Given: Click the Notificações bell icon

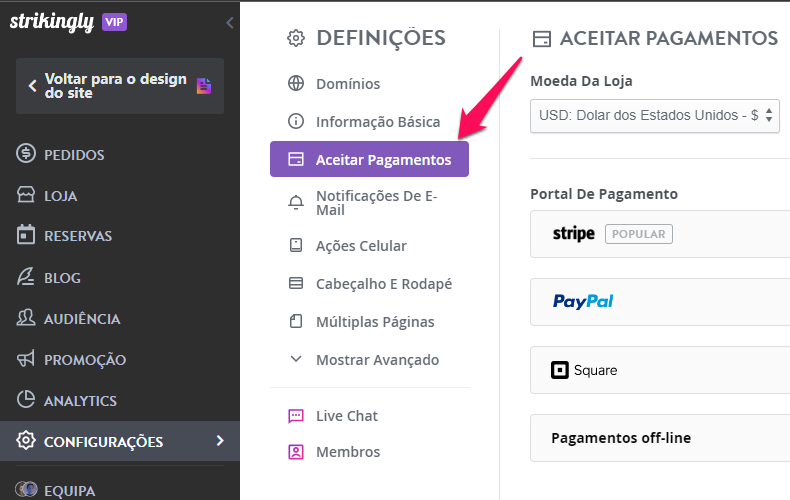Looking at the screenshot, I should pos(296,202).
